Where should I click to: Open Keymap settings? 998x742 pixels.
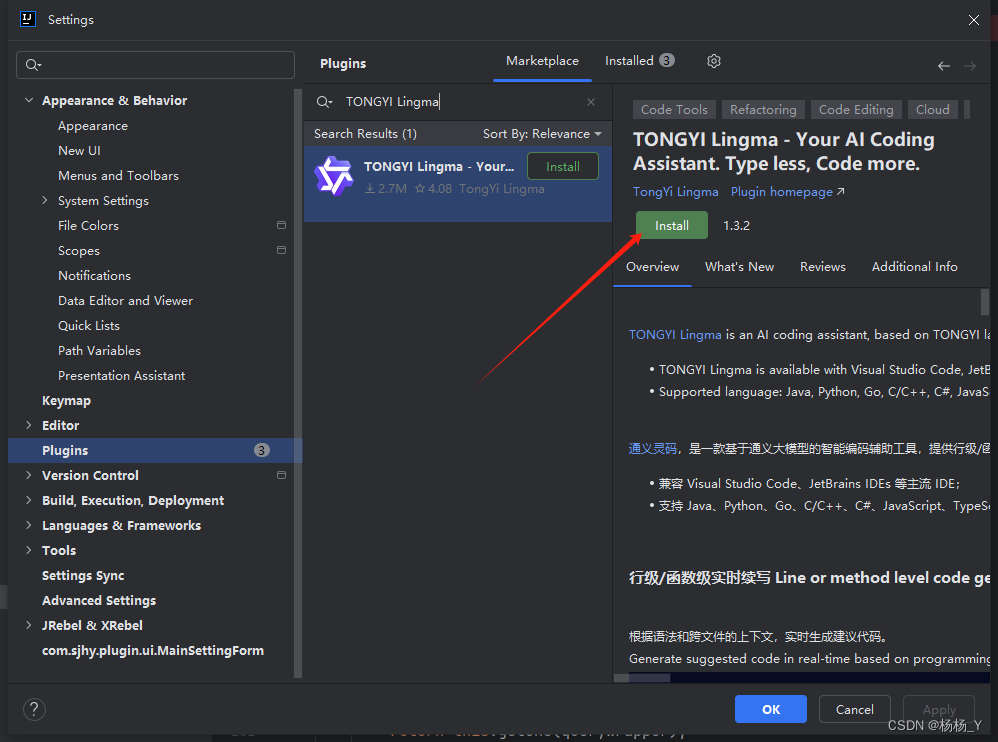(x=66, y=400)
